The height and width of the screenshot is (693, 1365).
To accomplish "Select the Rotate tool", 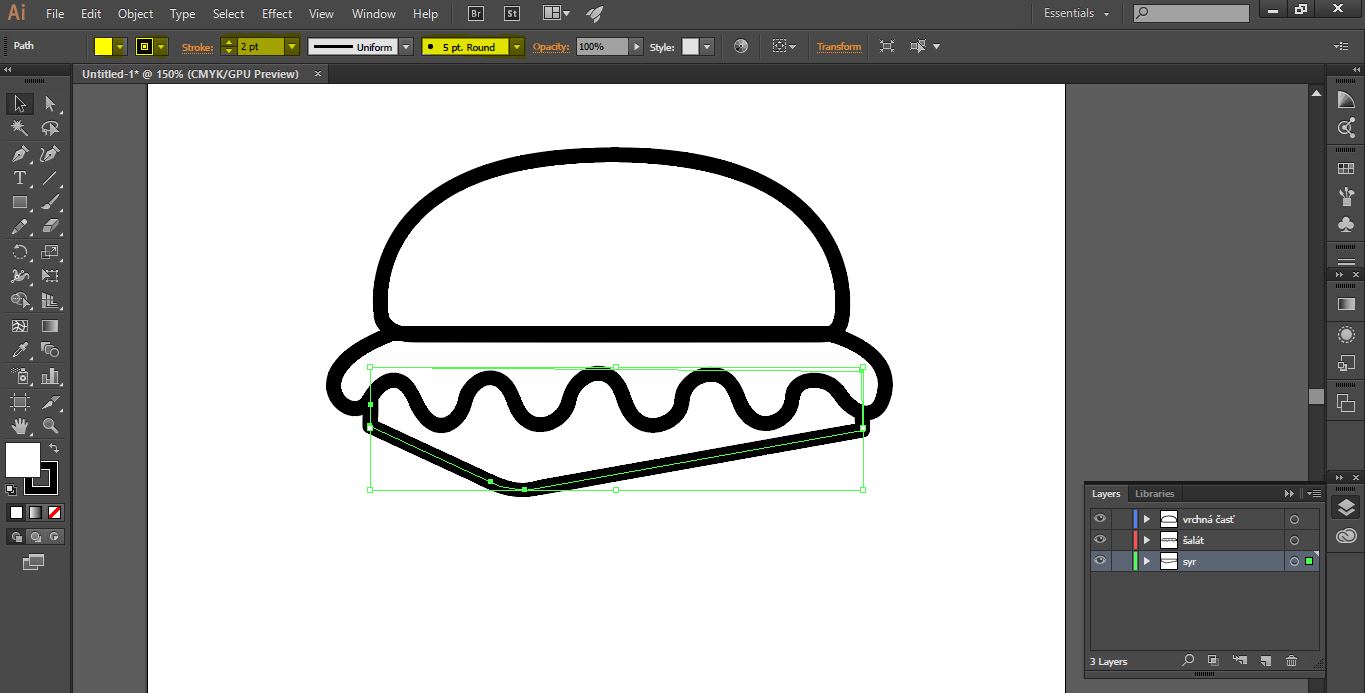I will 19,252.
